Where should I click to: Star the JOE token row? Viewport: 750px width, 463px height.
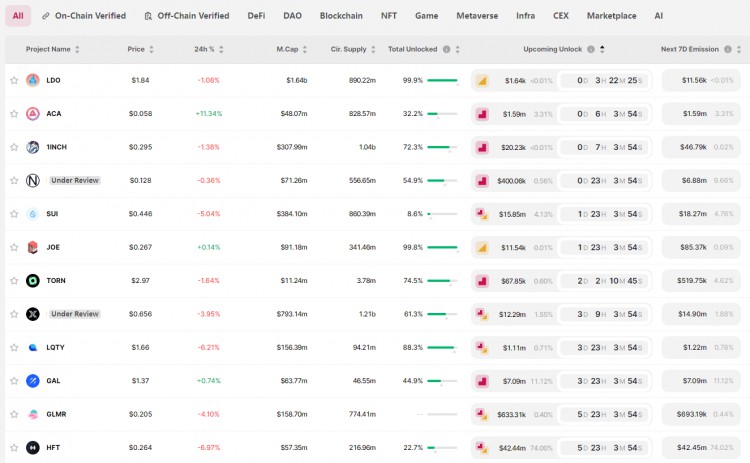14,247
